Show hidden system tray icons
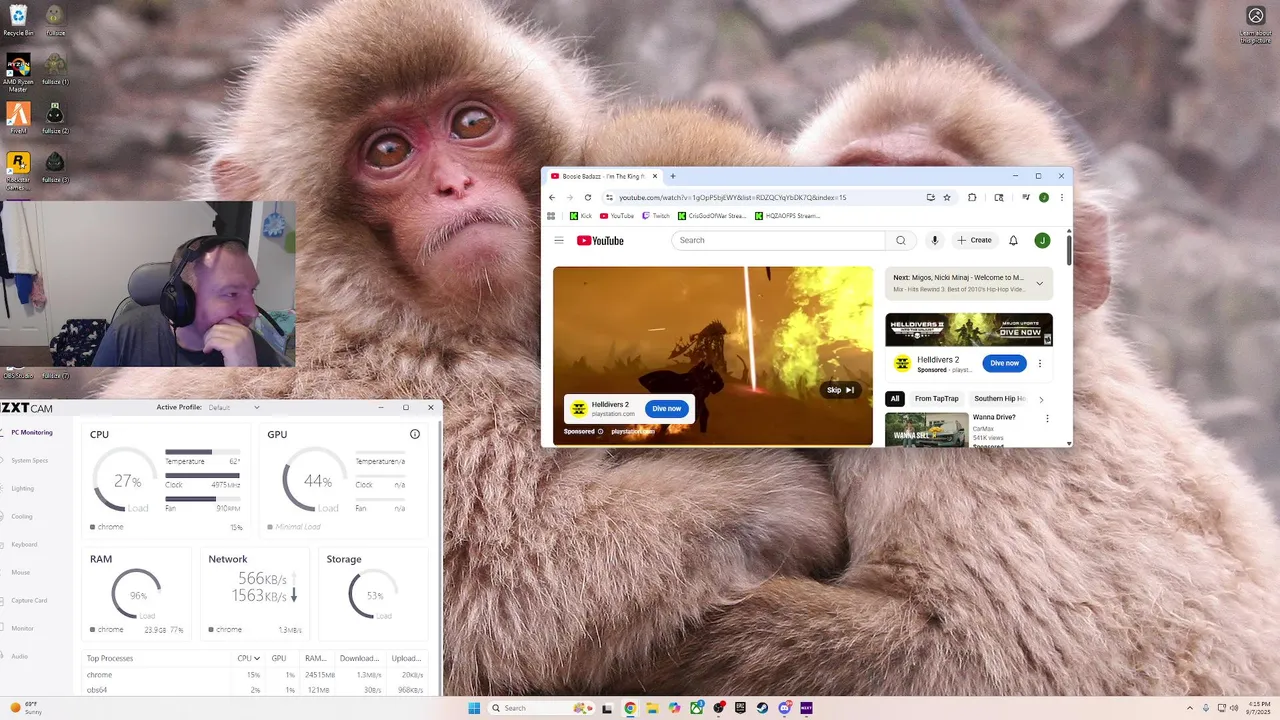The image size is (1280, 720). [1189, 708]
